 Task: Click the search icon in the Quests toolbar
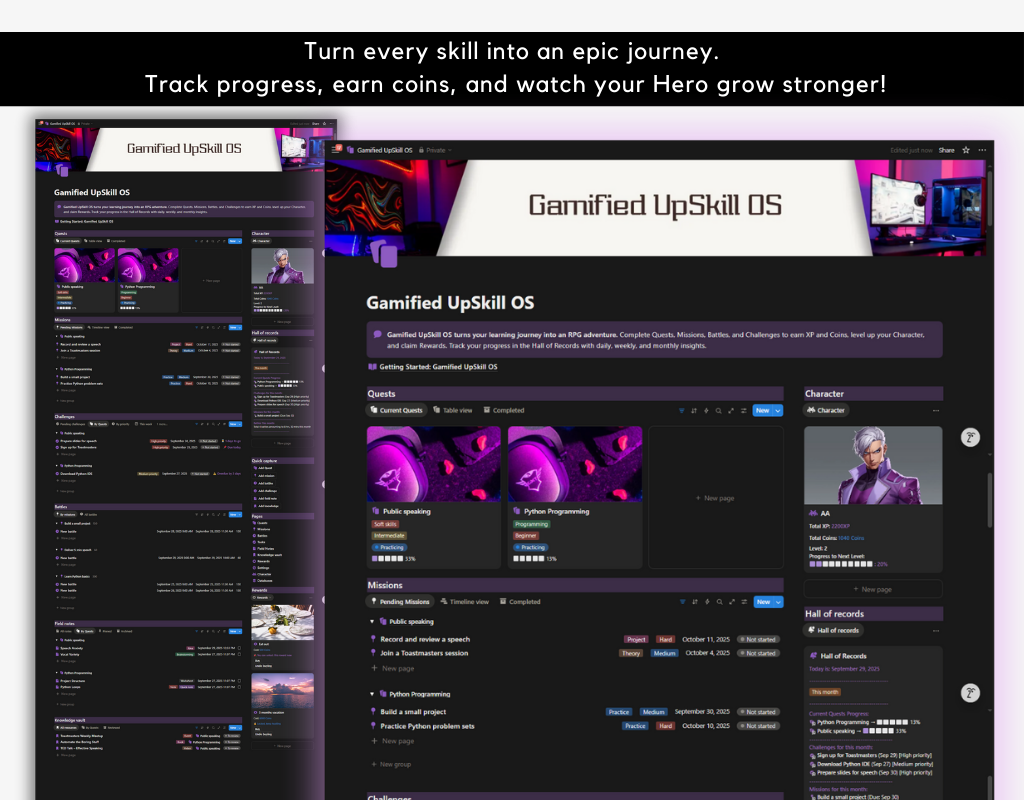click(718, 411)
